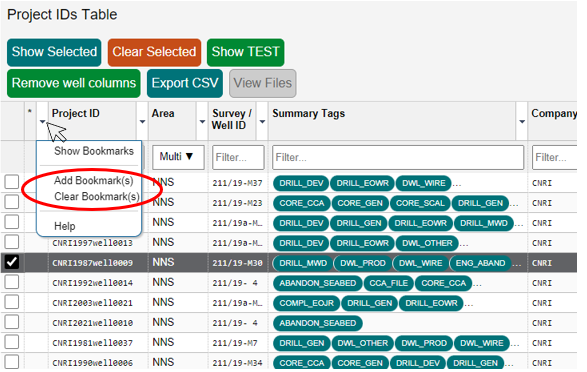587x372 pixels.
Task: Untick the checkbox for CNRI1987well0009
Action: pyautogui.click(x=12, y=262)
